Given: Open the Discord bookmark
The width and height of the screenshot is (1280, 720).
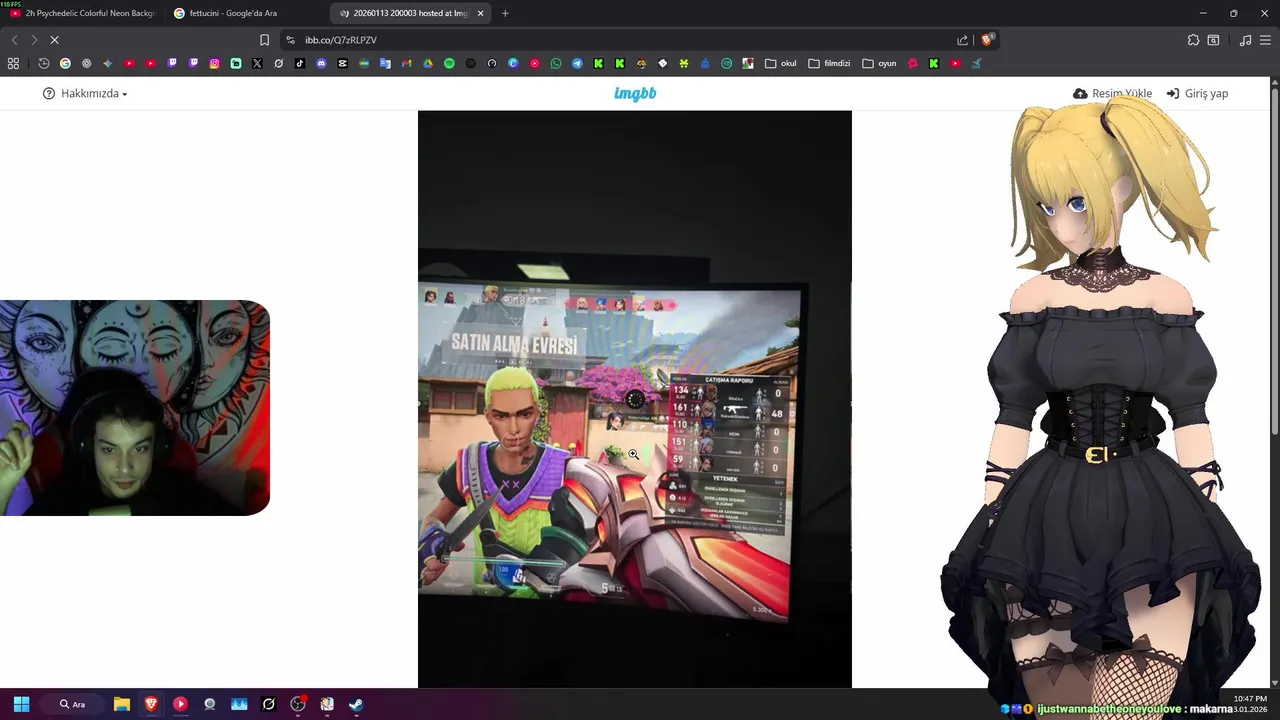Looking at the screenshot, I should [321, 63].
